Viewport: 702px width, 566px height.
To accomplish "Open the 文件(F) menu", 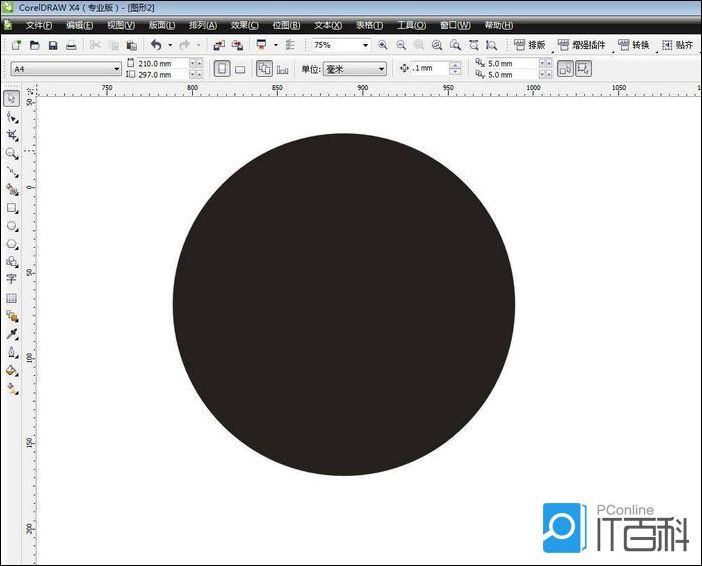I will point(39,25).
